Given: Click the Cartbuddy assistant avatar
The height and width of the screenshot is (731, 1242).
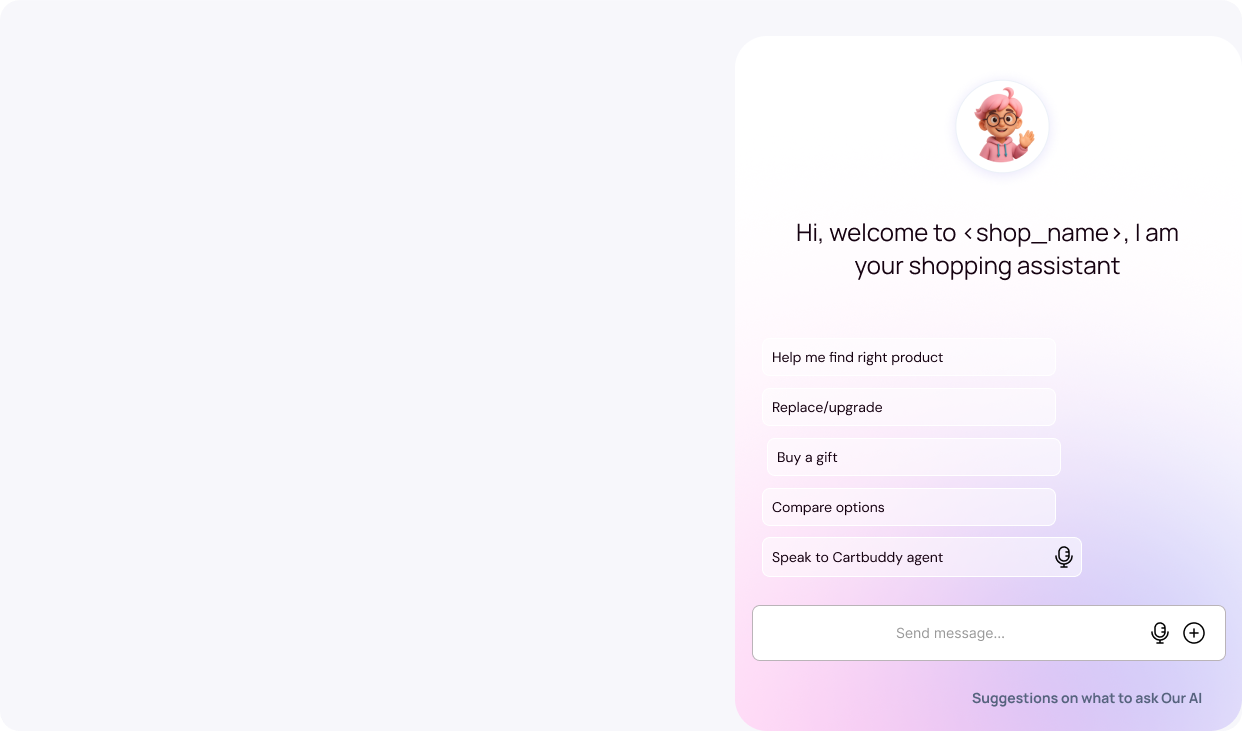Looking at the screenshot, I should click(x=1002, y=126).
